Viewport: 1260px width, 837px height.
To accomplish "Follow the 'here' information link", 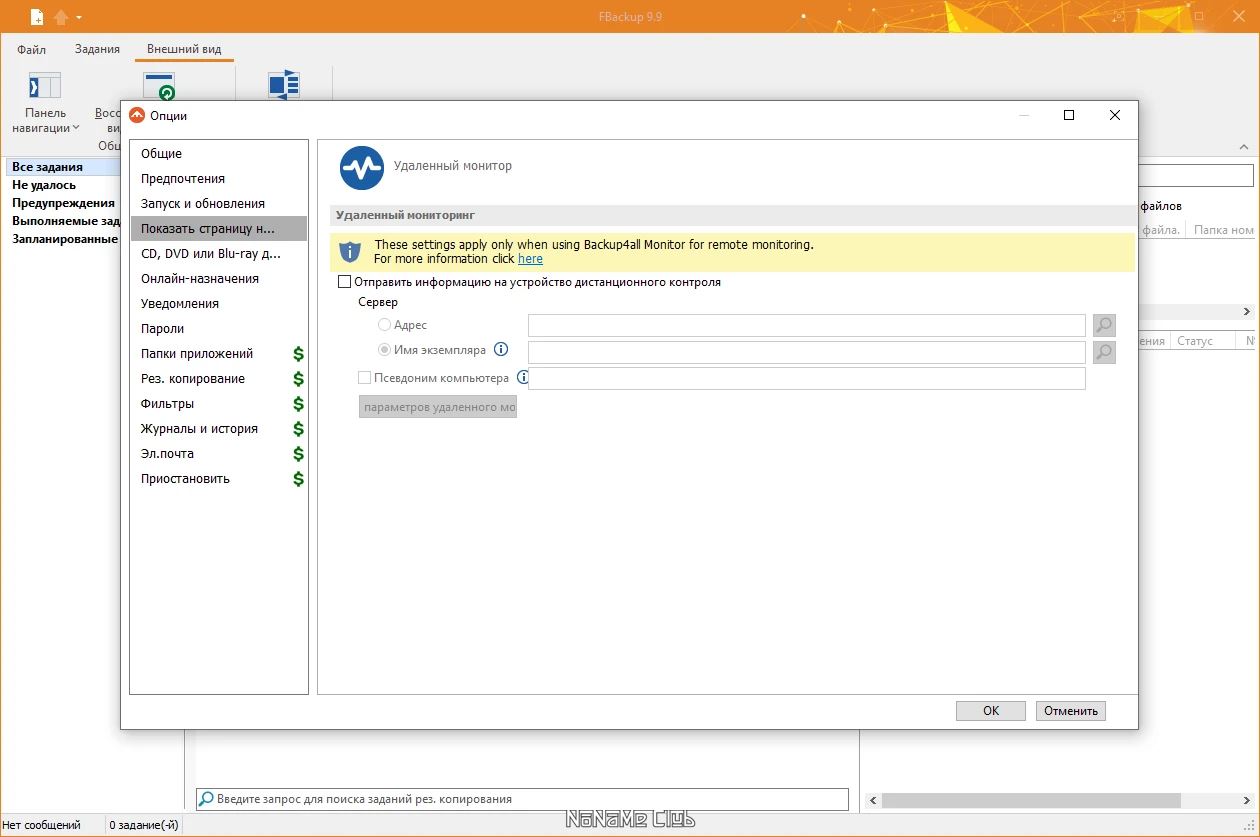I will pyautogui.click(x=530, y=259).
